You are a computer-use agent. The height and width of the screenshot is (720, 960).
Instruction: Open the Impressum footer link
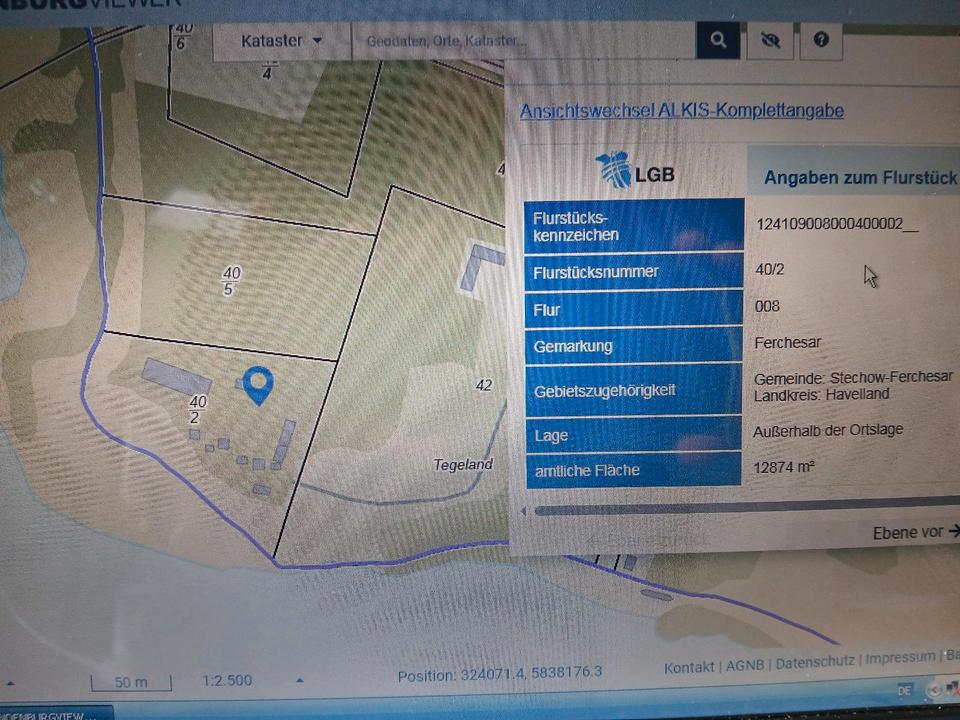pyautogui.click(x=900, y=659)
